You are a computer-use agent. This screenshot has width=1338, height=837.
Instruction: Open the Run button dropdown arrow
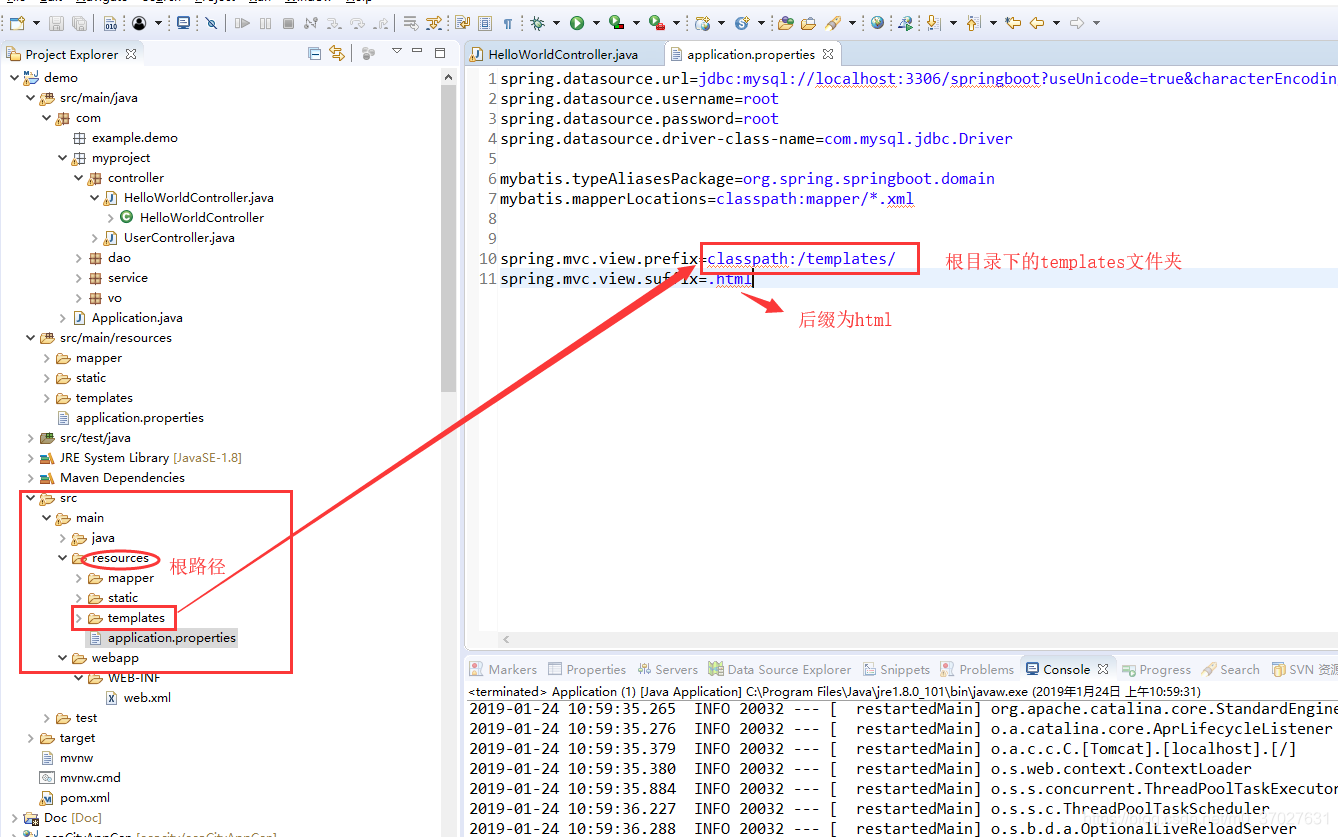[594, 24]
